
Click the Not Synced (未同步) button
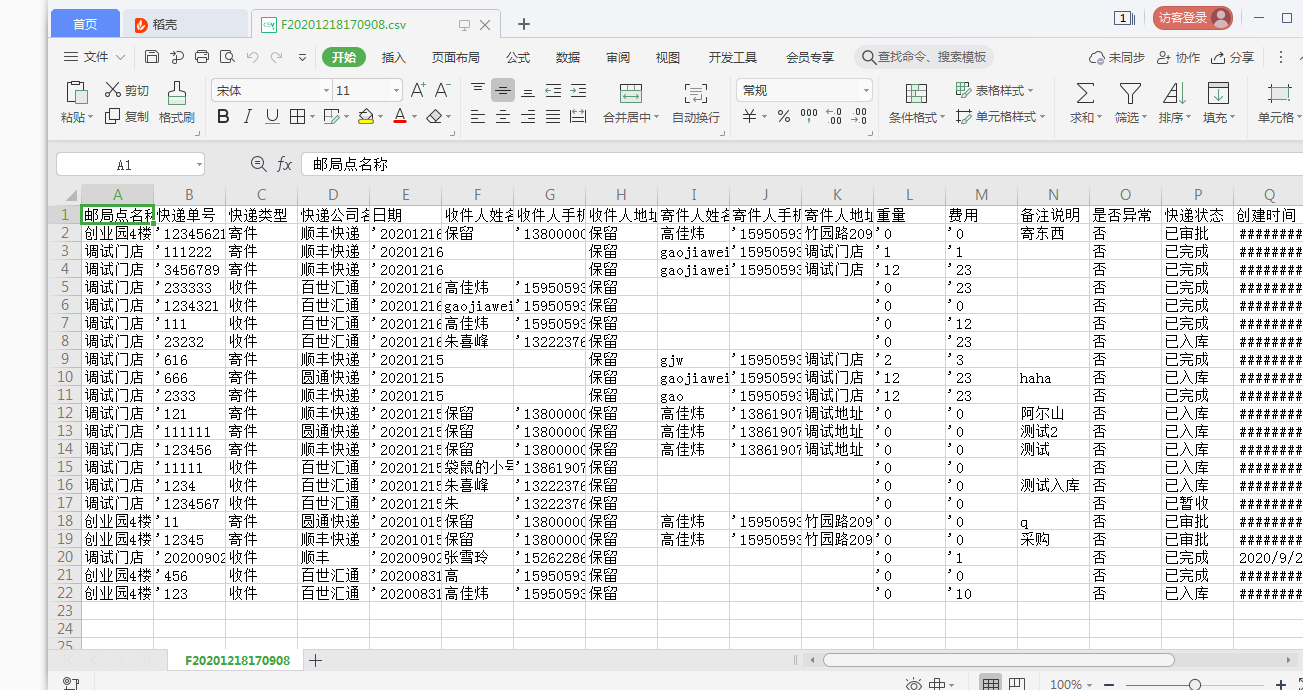pos(1116,58)
